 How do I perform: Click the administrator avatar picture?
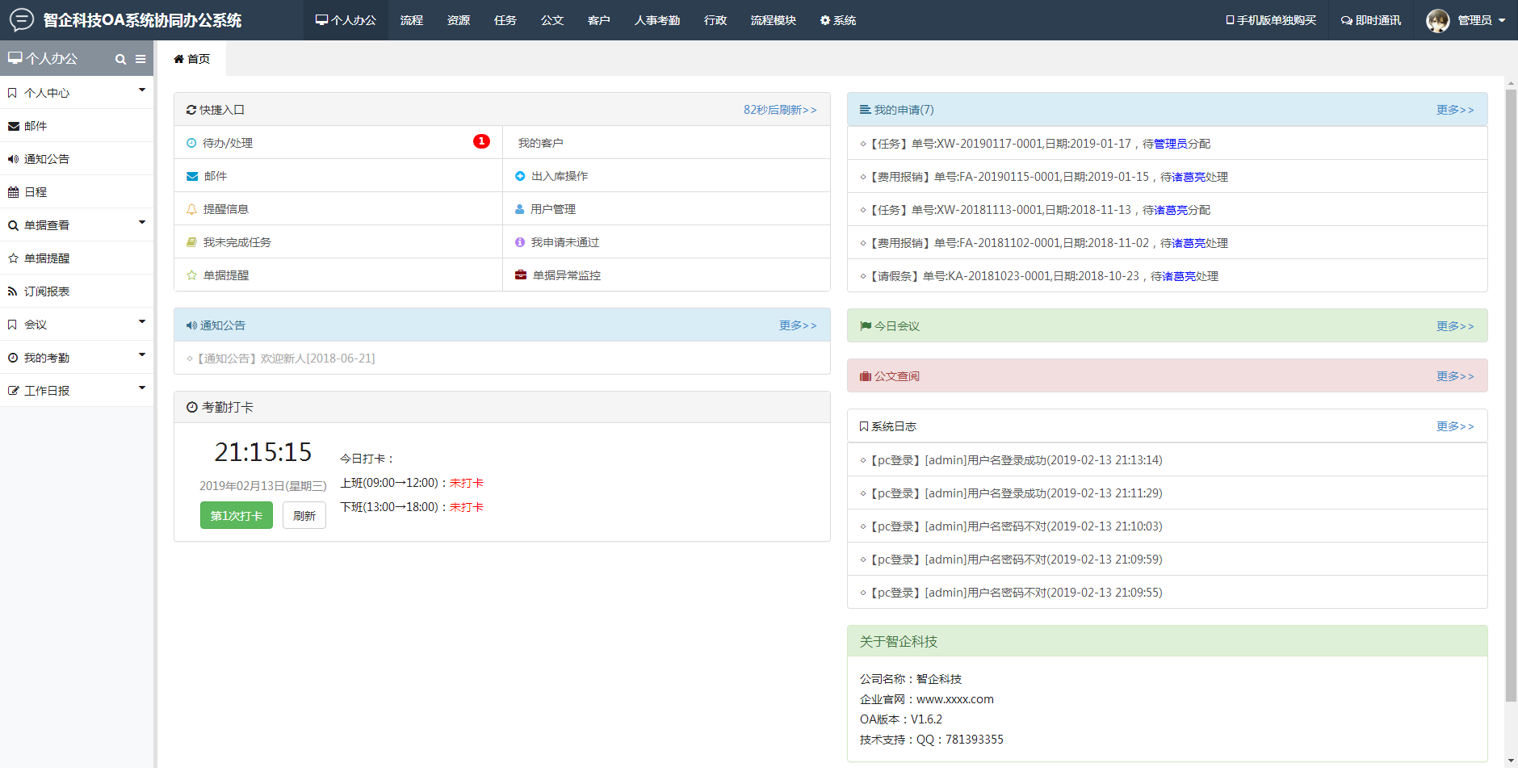point(1437,20)
